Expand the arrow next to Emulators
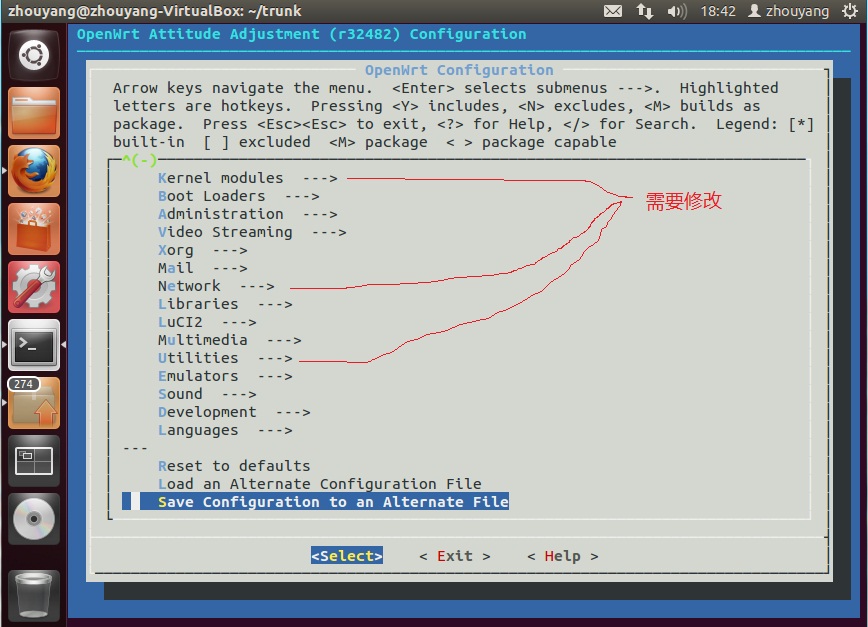Viewport: 868px width, 627px height. click(x=275, y=376)
